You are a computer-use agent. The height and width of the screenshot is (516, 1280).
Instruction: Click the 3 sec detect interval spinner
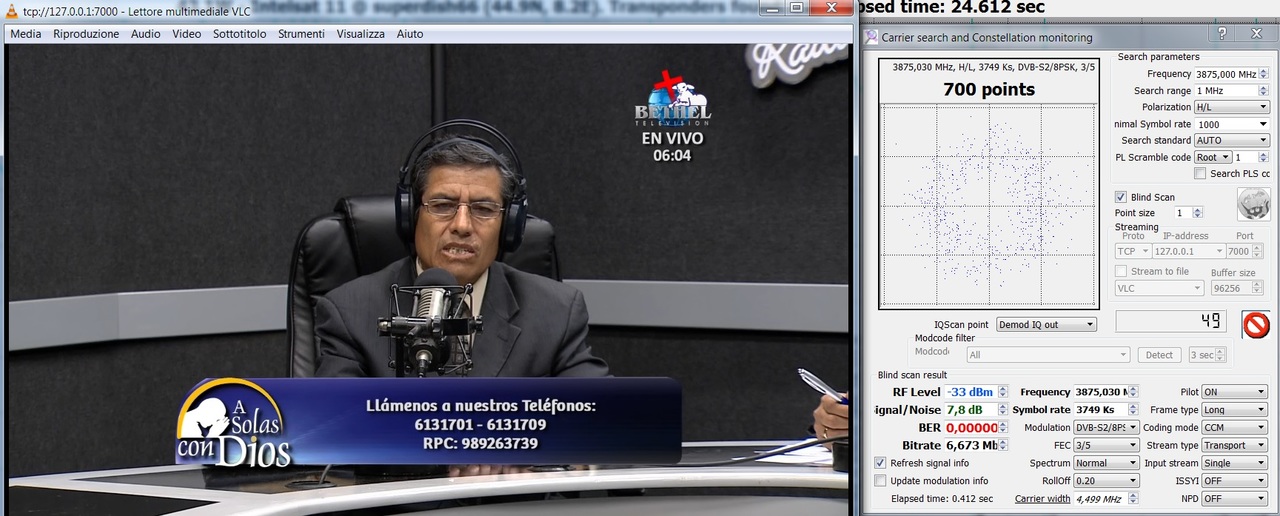[1206, 355]
